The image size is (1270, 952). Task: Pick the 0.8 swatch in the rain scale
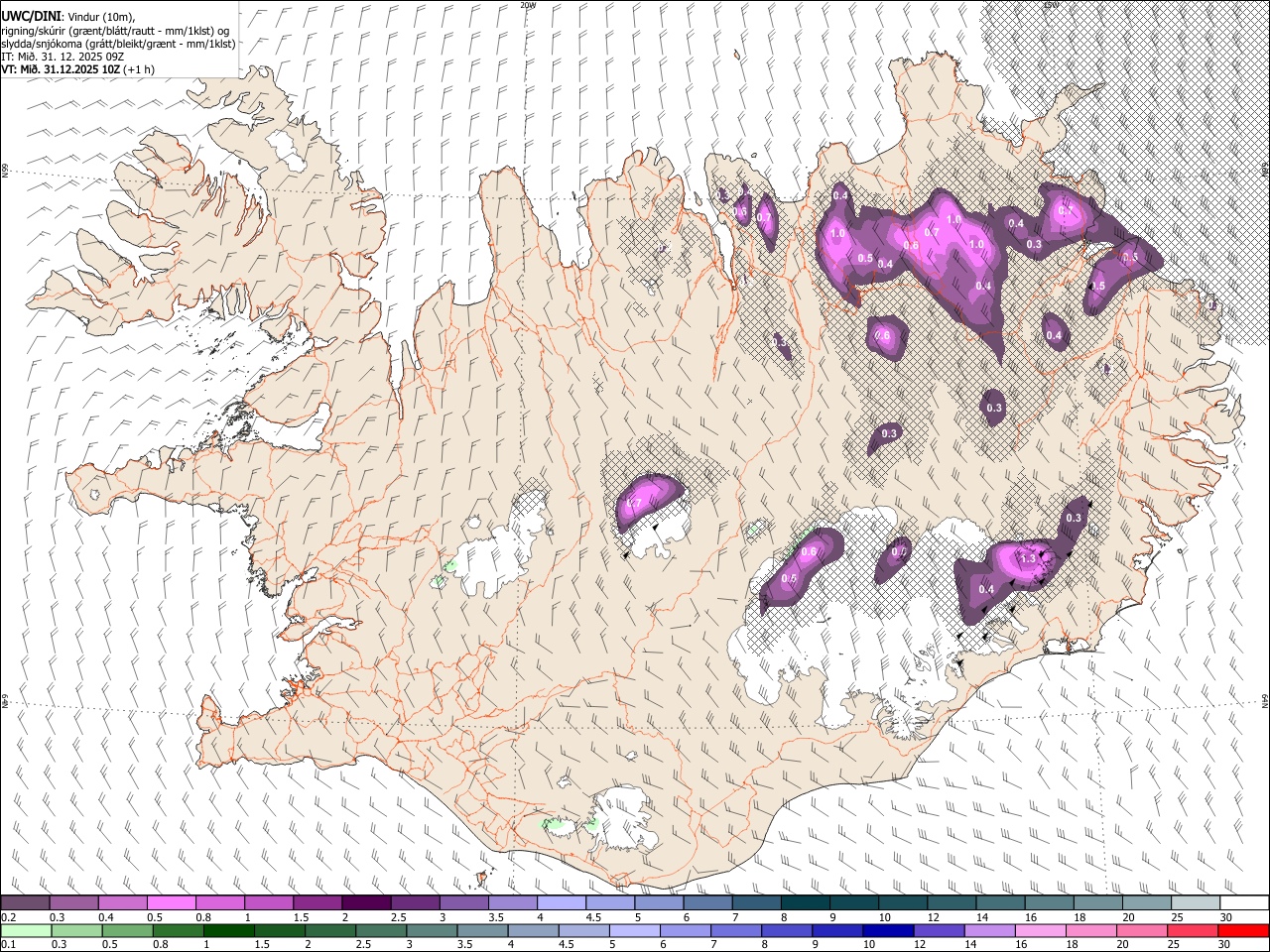[177, 930]
